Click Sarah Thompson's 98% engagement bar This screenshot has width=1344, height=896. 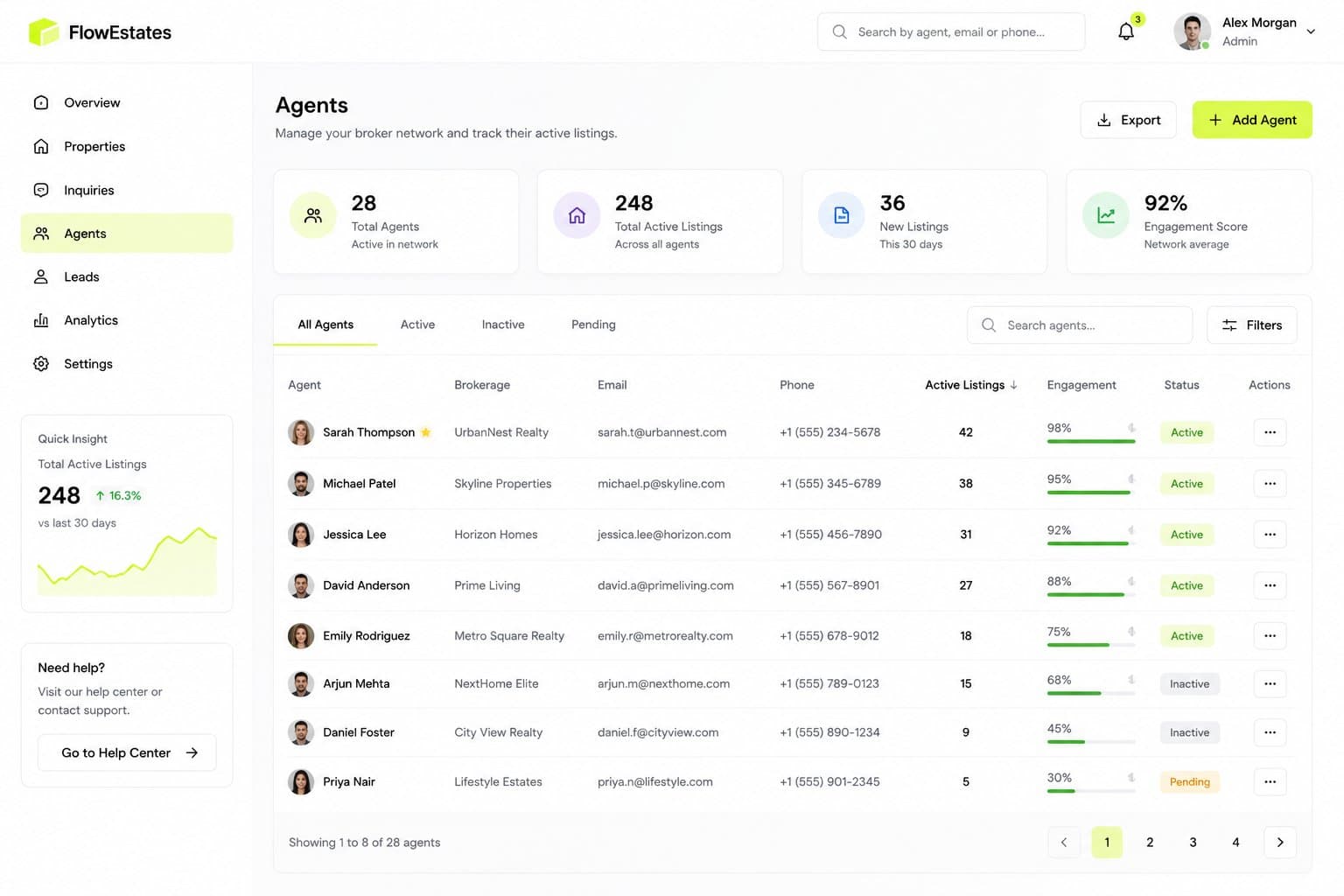tap(1091, 441)
